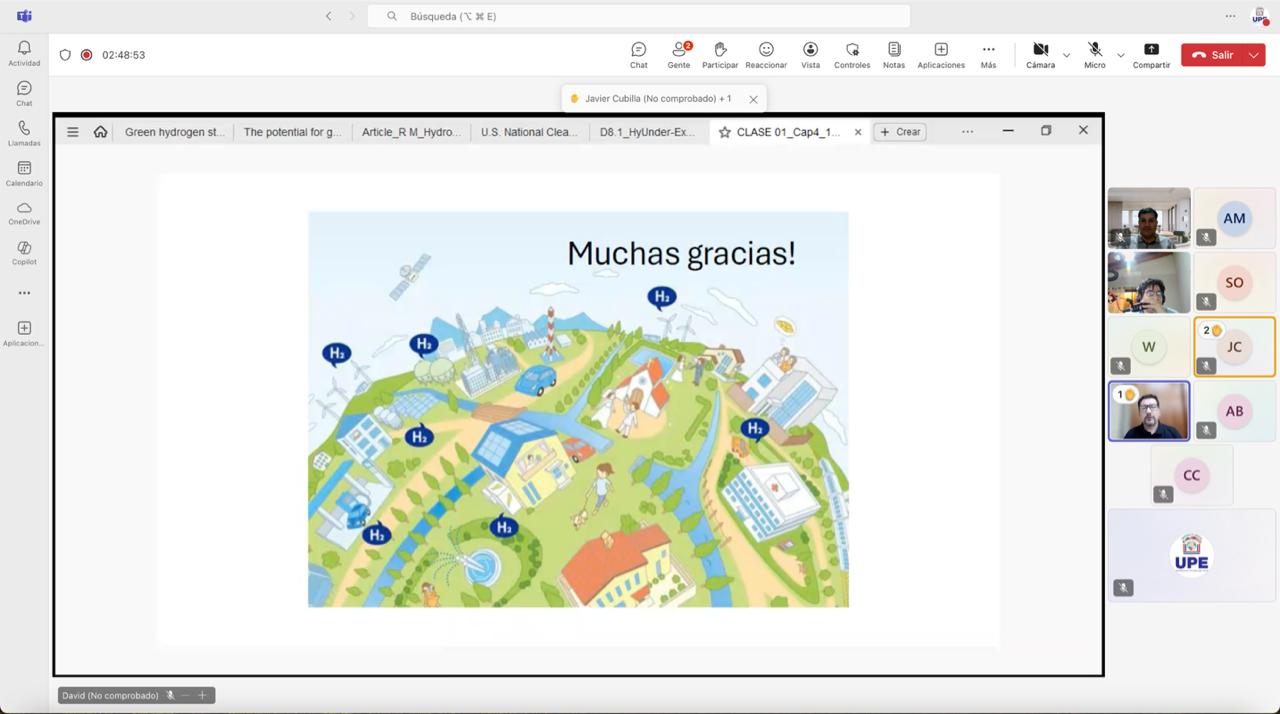Zoom in using the plus control near David's label
Viewport: 1280px width, 714px height.
tap(203, 694)
